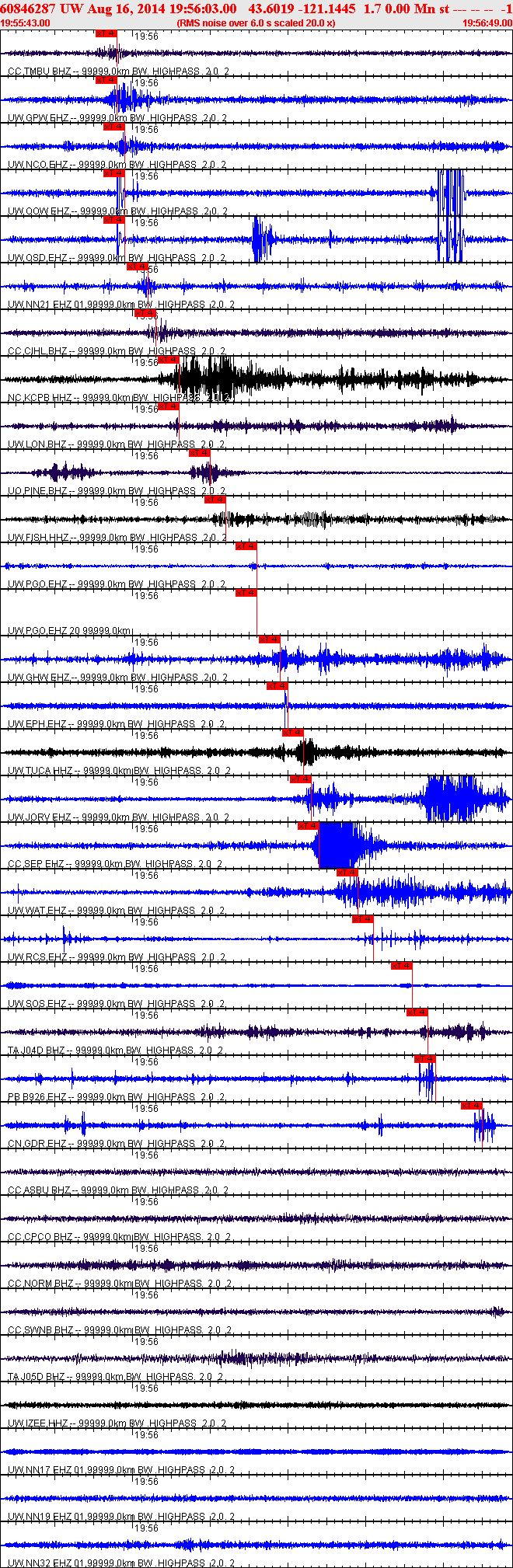The width and height of the screenshot is (513, 1568).
Task: Select the UW.NN21 EHZ station label
Action: pos(120,305)
